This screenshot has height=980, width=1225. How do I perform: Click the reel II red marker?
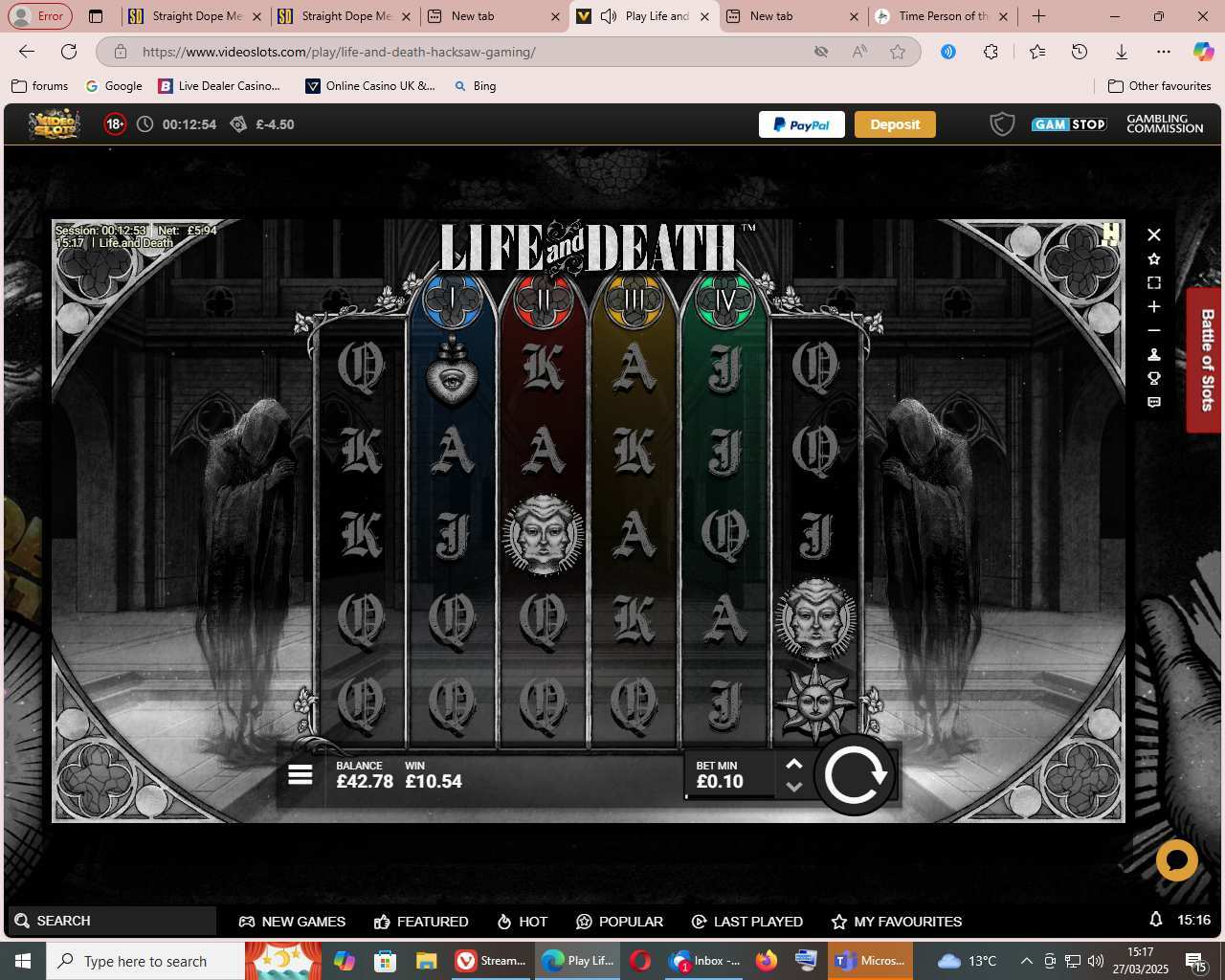tap(543, 301)
